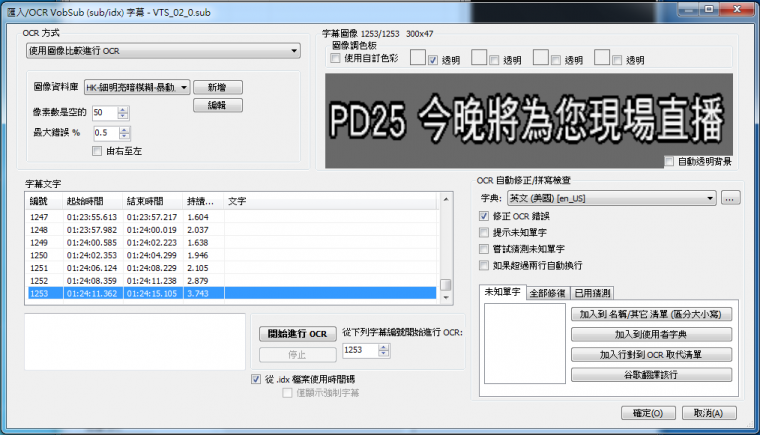Click the unknown words list box
Image resolution: width=760 pixels, height=435 pixels.
pos(525,343)
